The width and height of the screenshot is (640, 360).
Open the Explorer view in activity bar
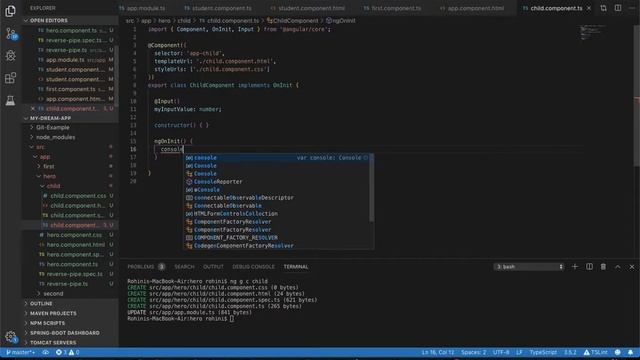coord(10,11)
